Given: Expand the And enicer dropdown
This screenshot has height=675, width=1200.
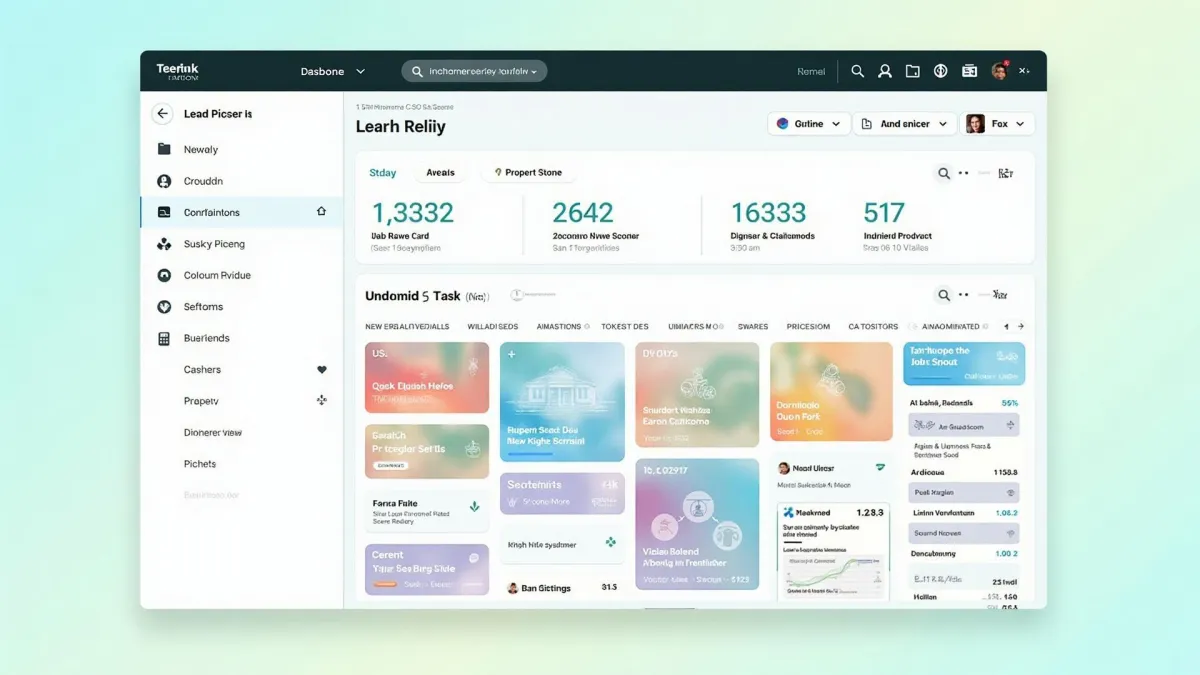Looking at the screenshot, I should click(x=905, y=124).
